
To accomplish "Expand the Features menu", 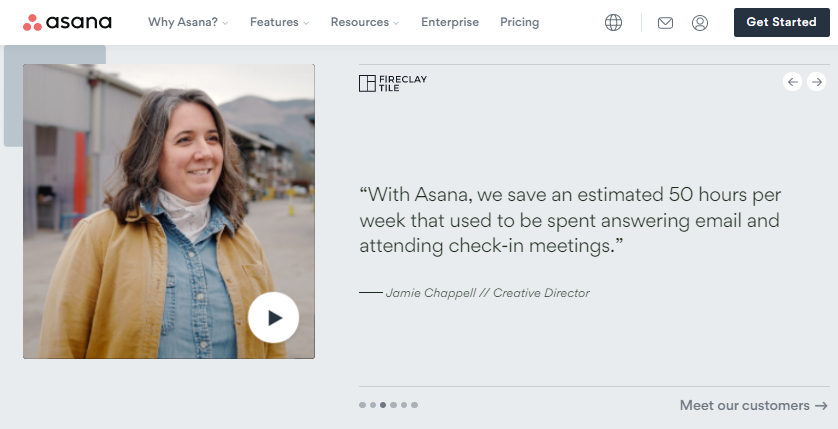I will 280,22.
